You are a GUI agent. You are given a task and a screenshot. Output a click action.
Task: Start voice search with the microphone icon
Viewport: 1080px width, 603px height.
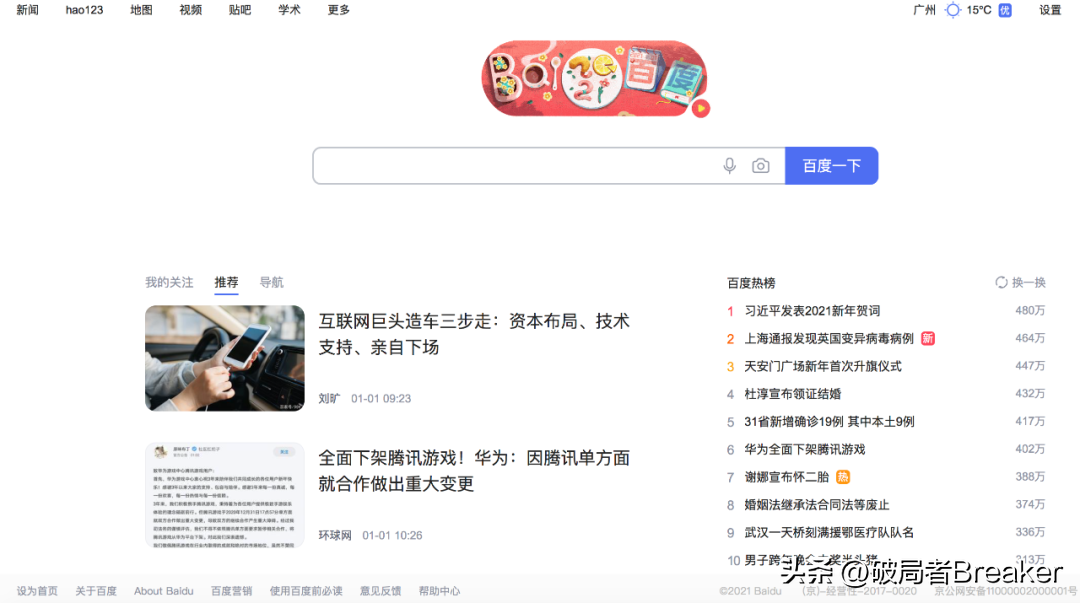[730, 165]
